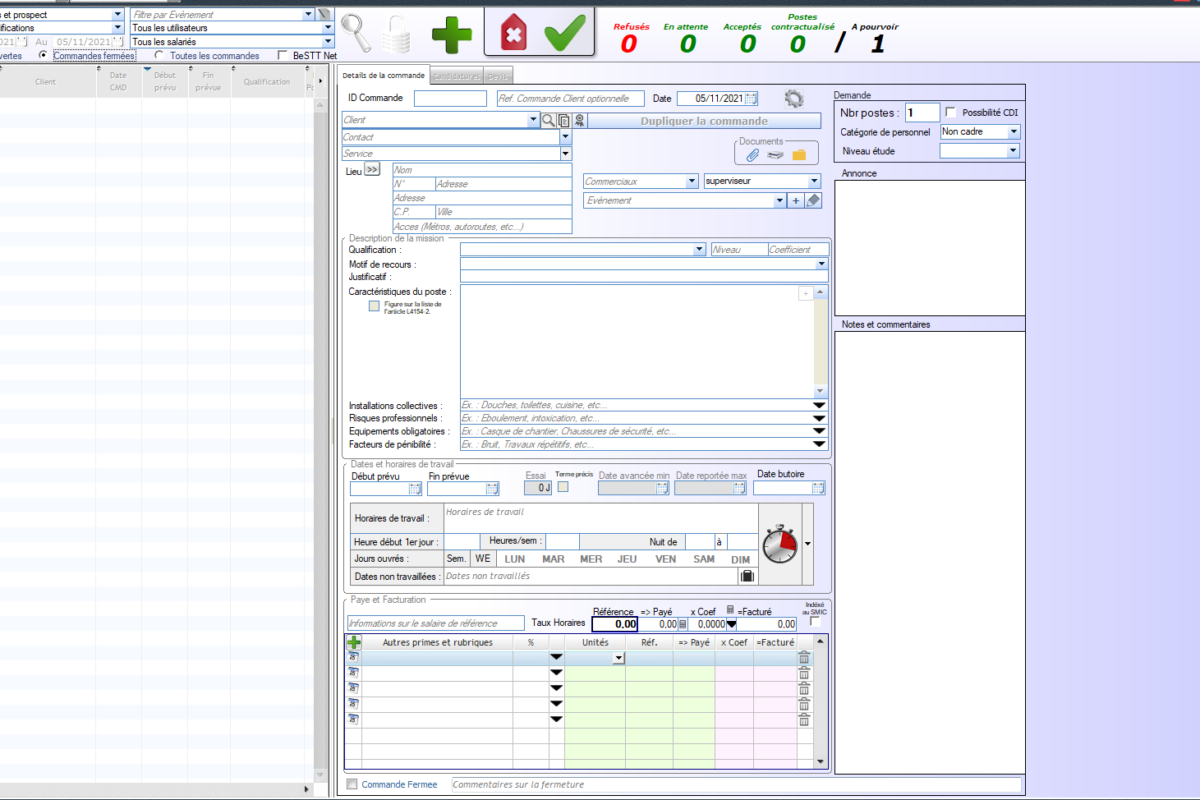Click the WE button in Jours ouvrés
The image size is (1200, 800).
point(482,559)
